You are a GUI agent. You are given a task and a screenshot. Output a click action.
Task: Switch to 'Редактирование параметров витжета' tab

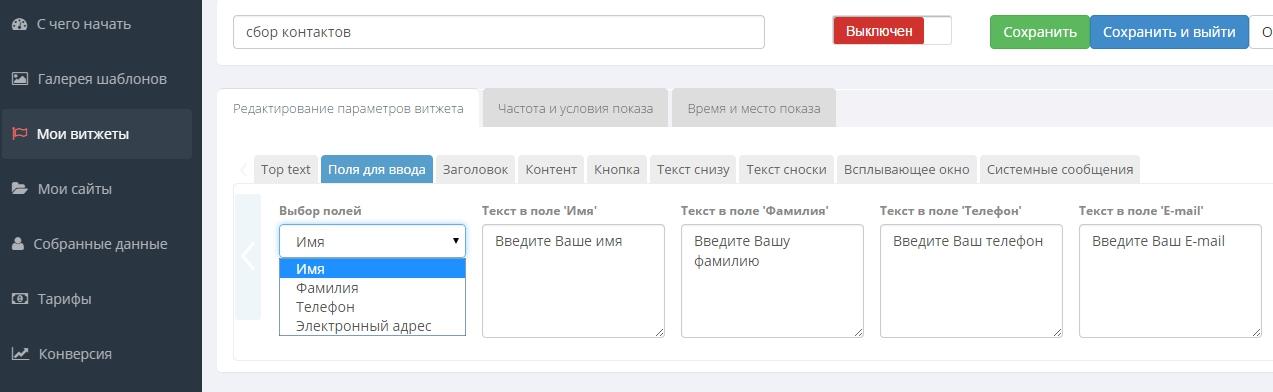348,108
